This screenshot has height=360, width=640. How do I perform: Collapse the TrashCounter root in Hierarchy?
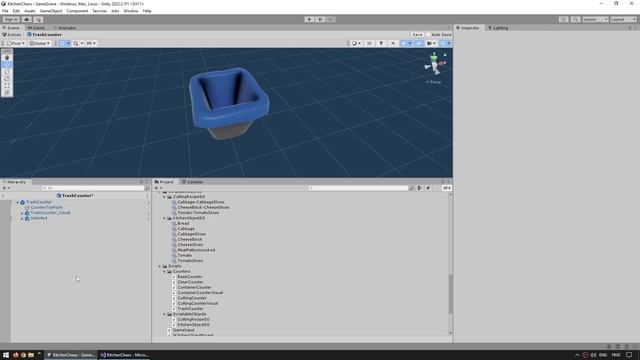(x=18, y=202)
